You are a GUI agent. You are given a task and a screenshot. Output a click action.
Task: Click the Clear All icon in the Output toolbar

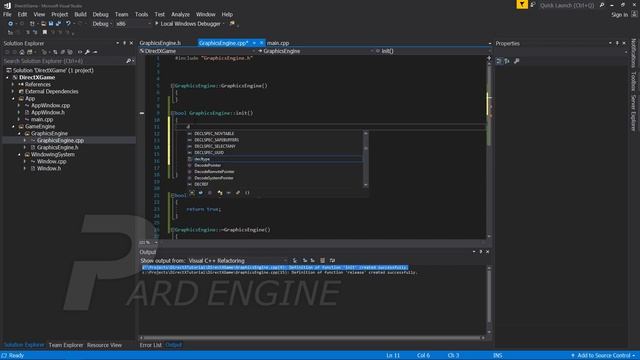click(322, 260)
